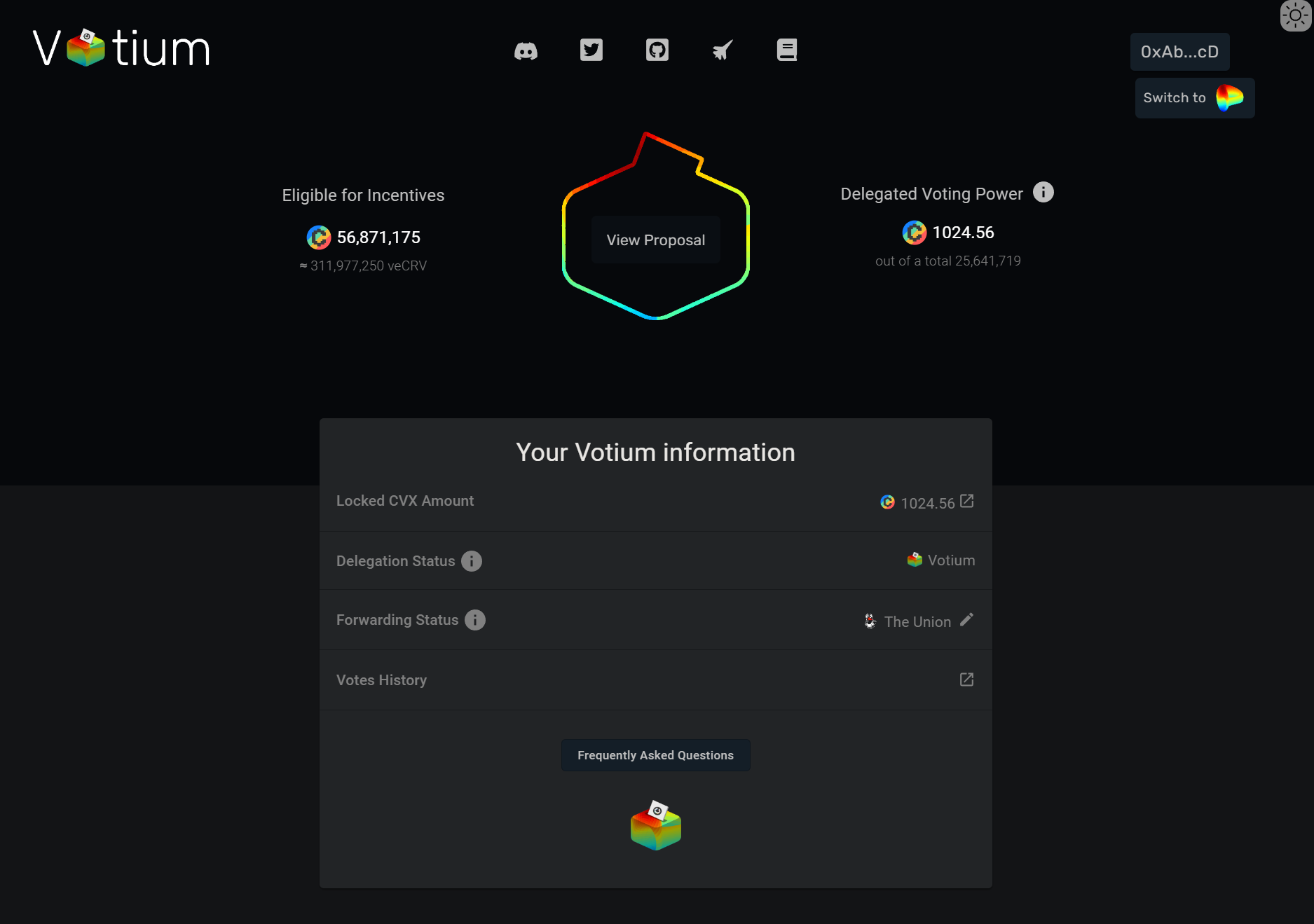Click the View Proposal button
Image resolution: width=1314 pixels, height=924 pixels.
(656, 240)
